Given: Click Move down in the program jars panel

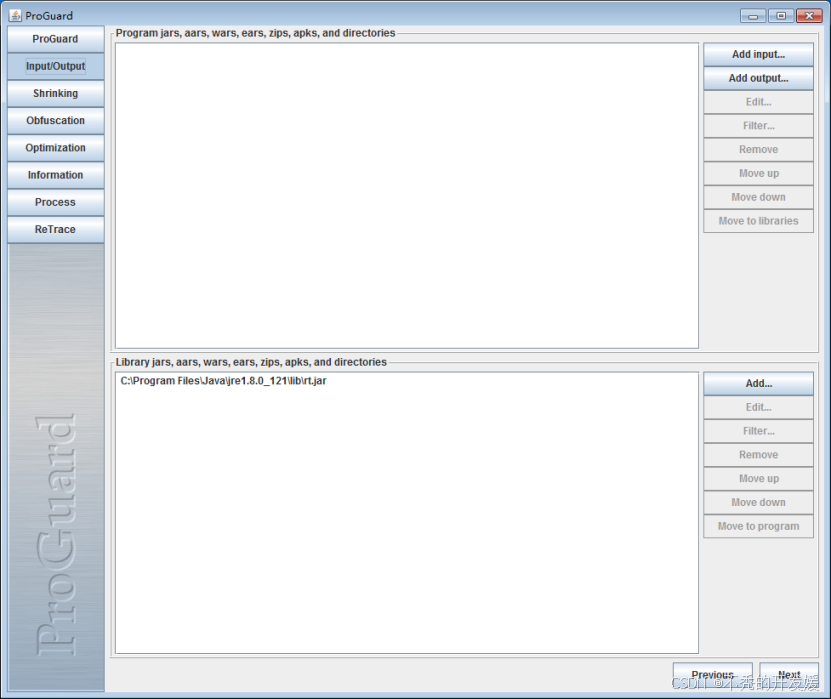Looking at the screenshot, I should tap(758, 197).
